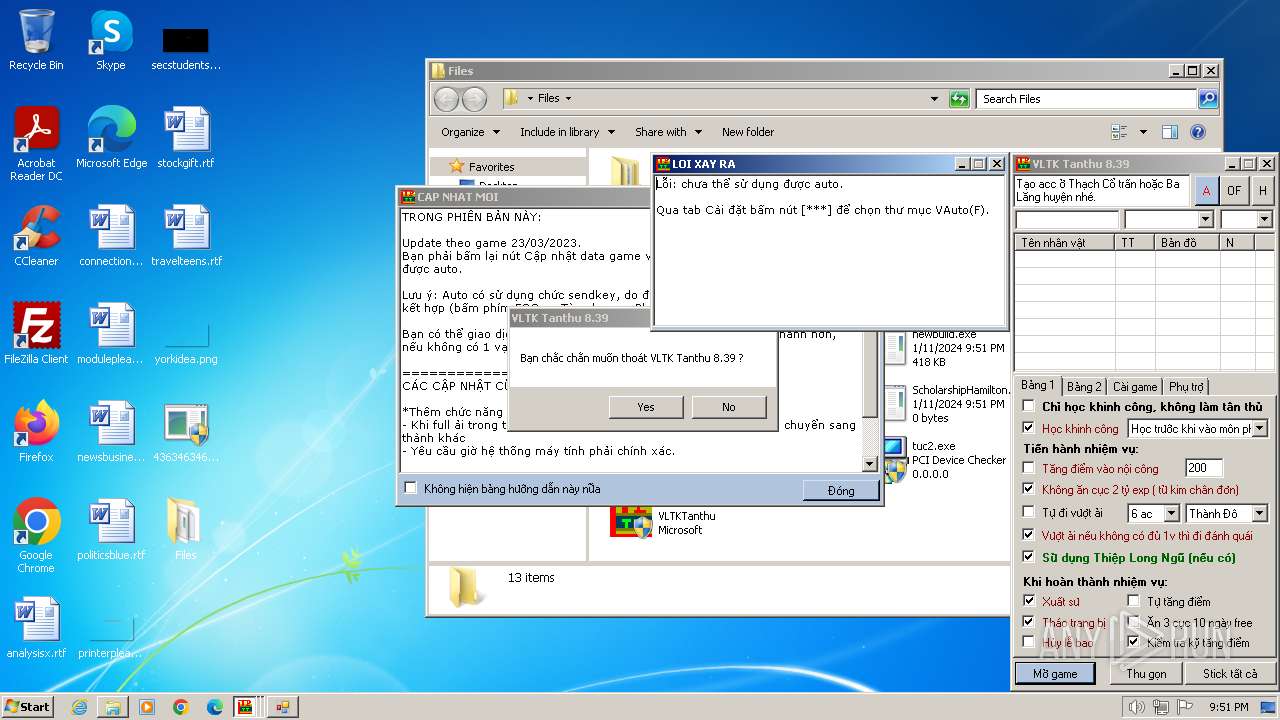Open the Skype desktop shortcut
The image size is (1280, 720).
click(x=110, y=40)
